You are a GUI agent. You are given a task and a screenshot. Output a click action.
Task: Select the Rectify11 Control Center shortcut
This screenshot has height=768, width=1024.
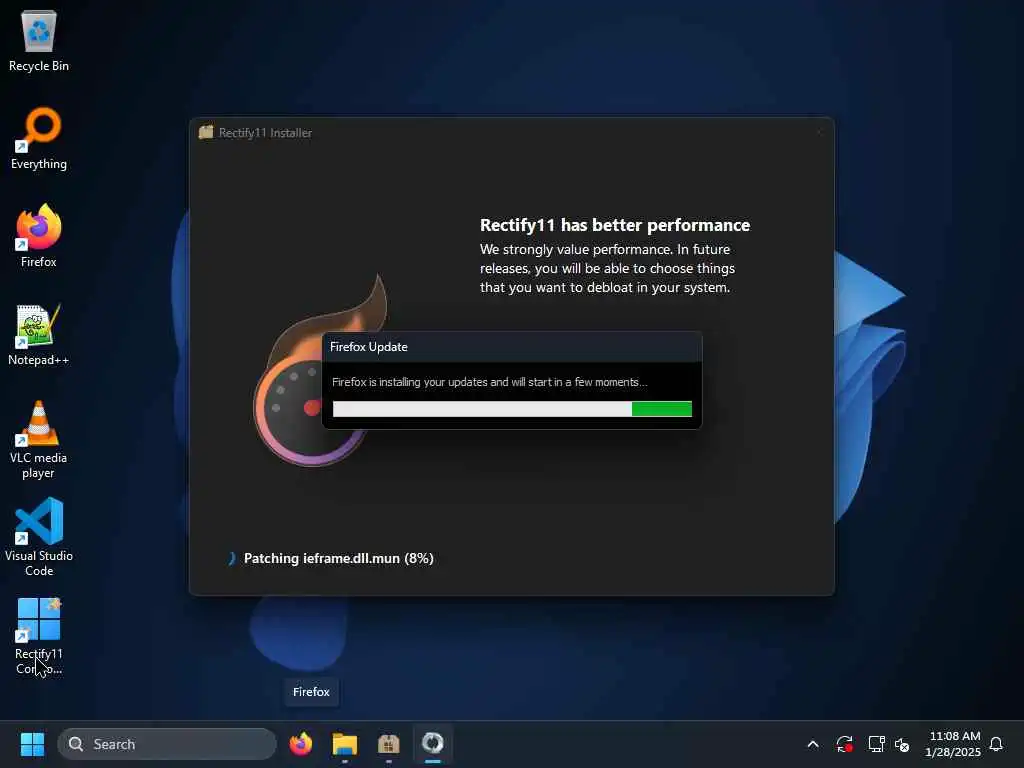coord(39,635)
